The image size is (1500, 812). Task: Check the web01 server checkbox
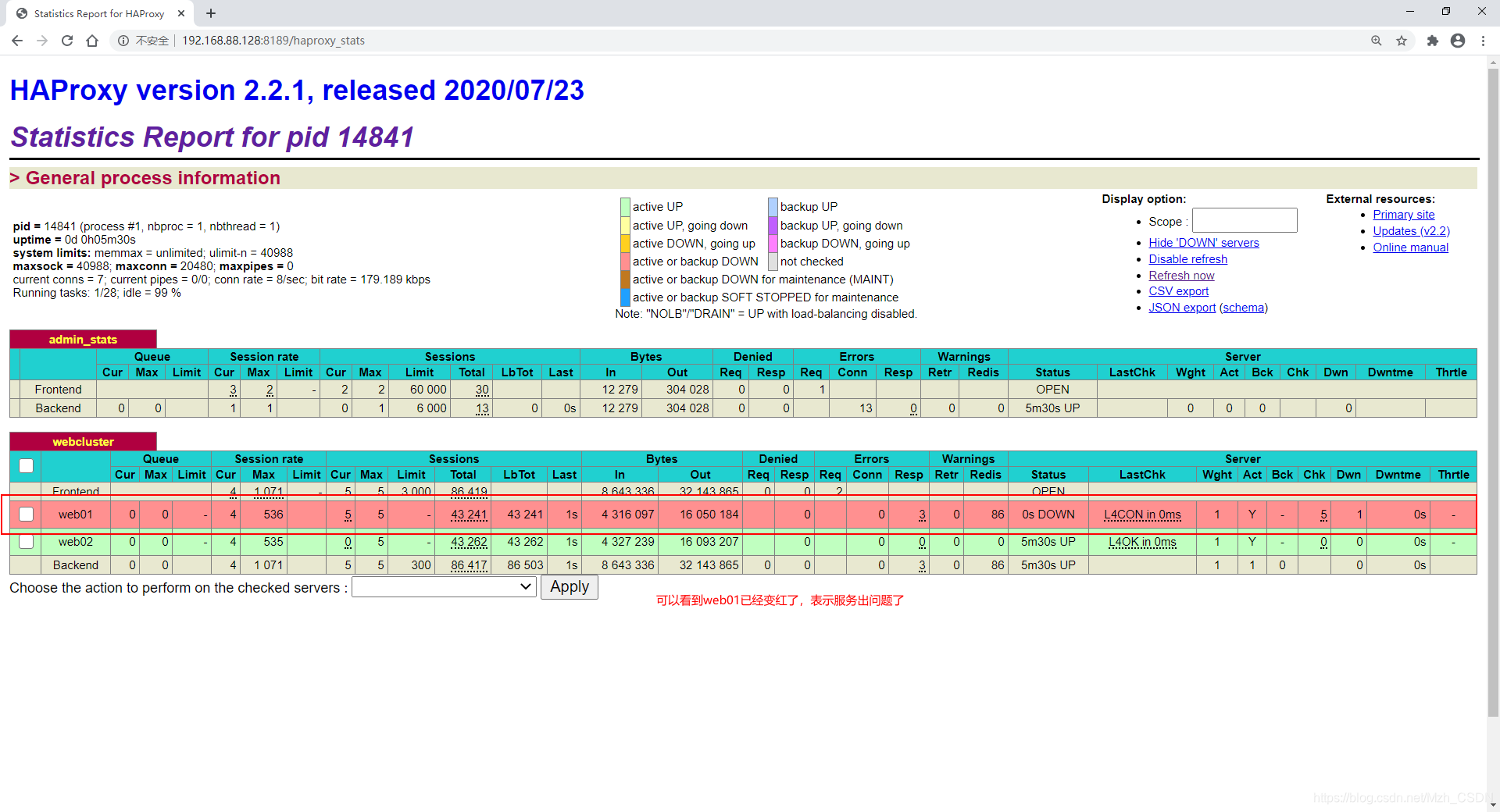coord(27,515)
